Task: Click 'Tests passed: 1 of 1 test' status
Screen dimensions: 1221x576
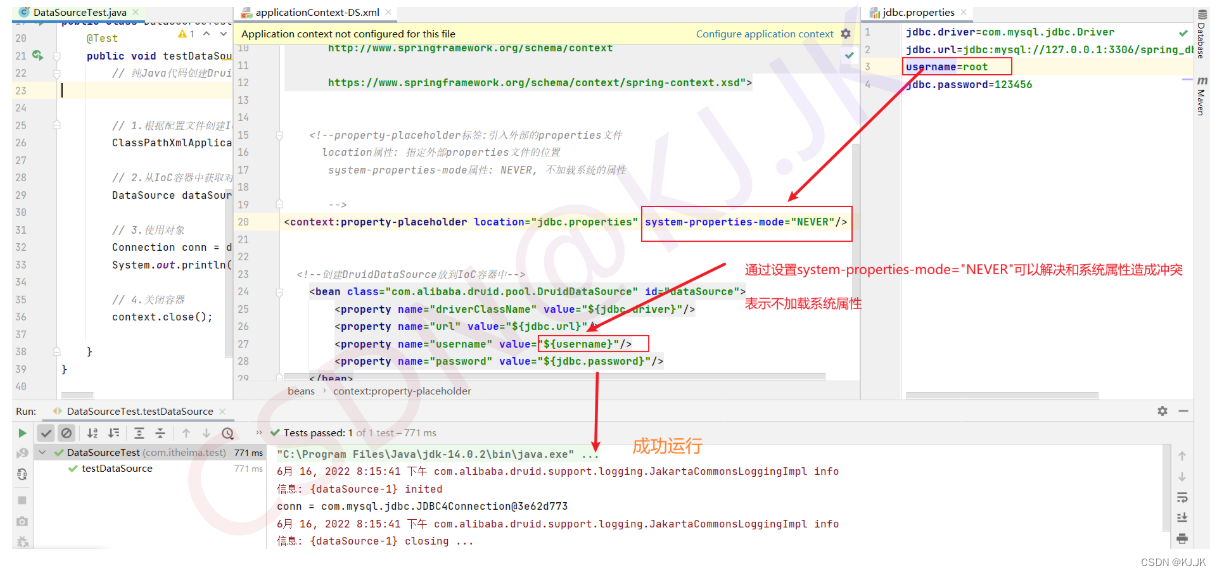Action: pos(351,433)
